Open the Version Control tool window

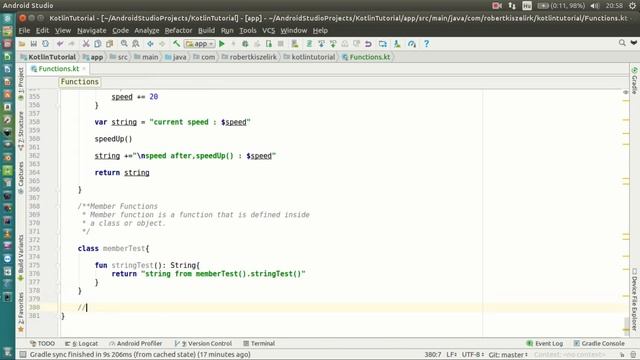(x=203, y=343)
